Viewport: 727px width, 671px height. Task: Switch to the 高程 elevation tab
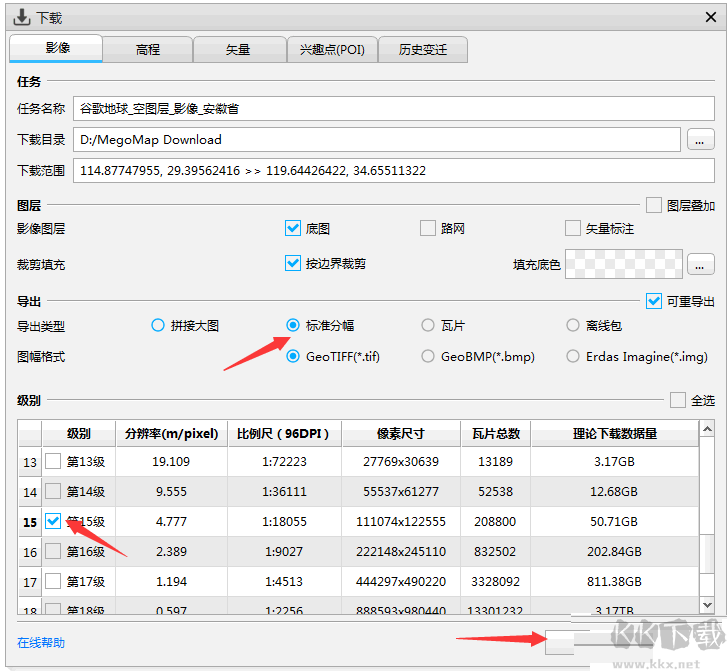pos(148,49)
